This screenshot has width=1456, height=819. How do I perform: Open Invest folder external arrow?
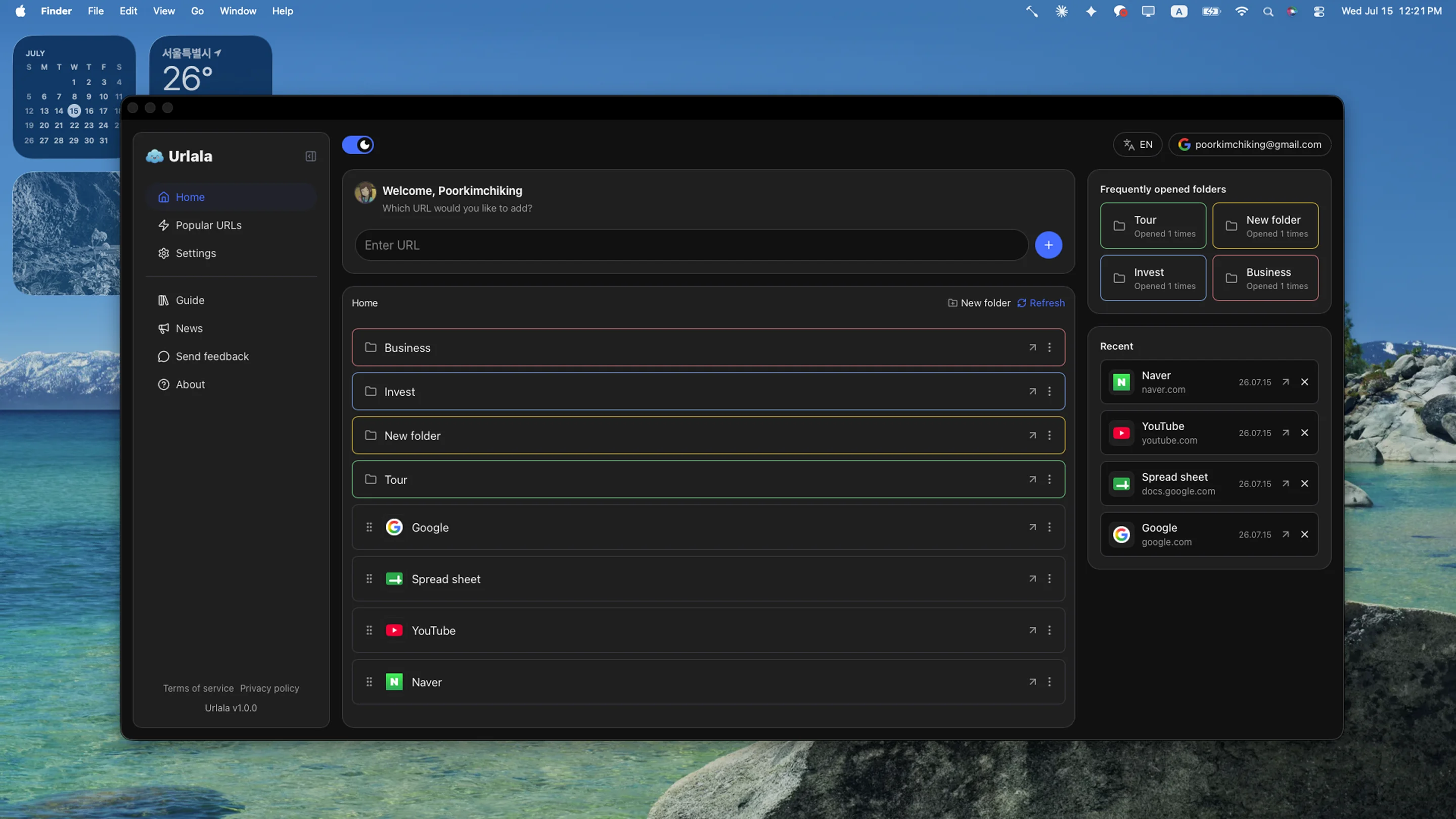(x=1033, y=392)
